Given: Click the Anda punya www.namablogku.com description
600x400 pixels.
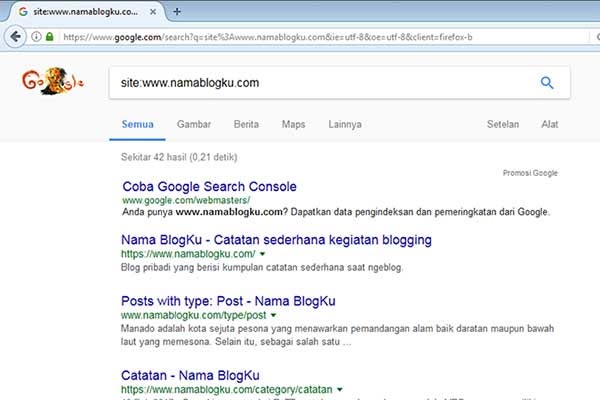Looking at the screenshot, I should (336, 212).
